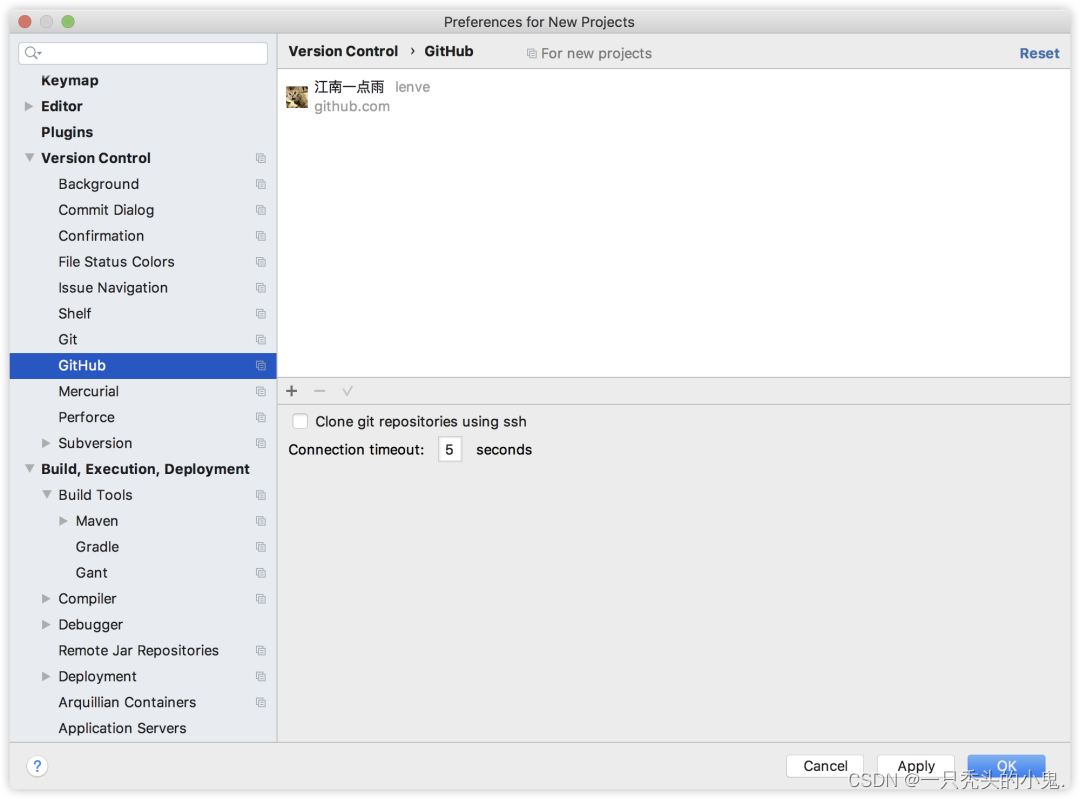
Task: Expand the Editor tree node
Action: tap(29, 106)
